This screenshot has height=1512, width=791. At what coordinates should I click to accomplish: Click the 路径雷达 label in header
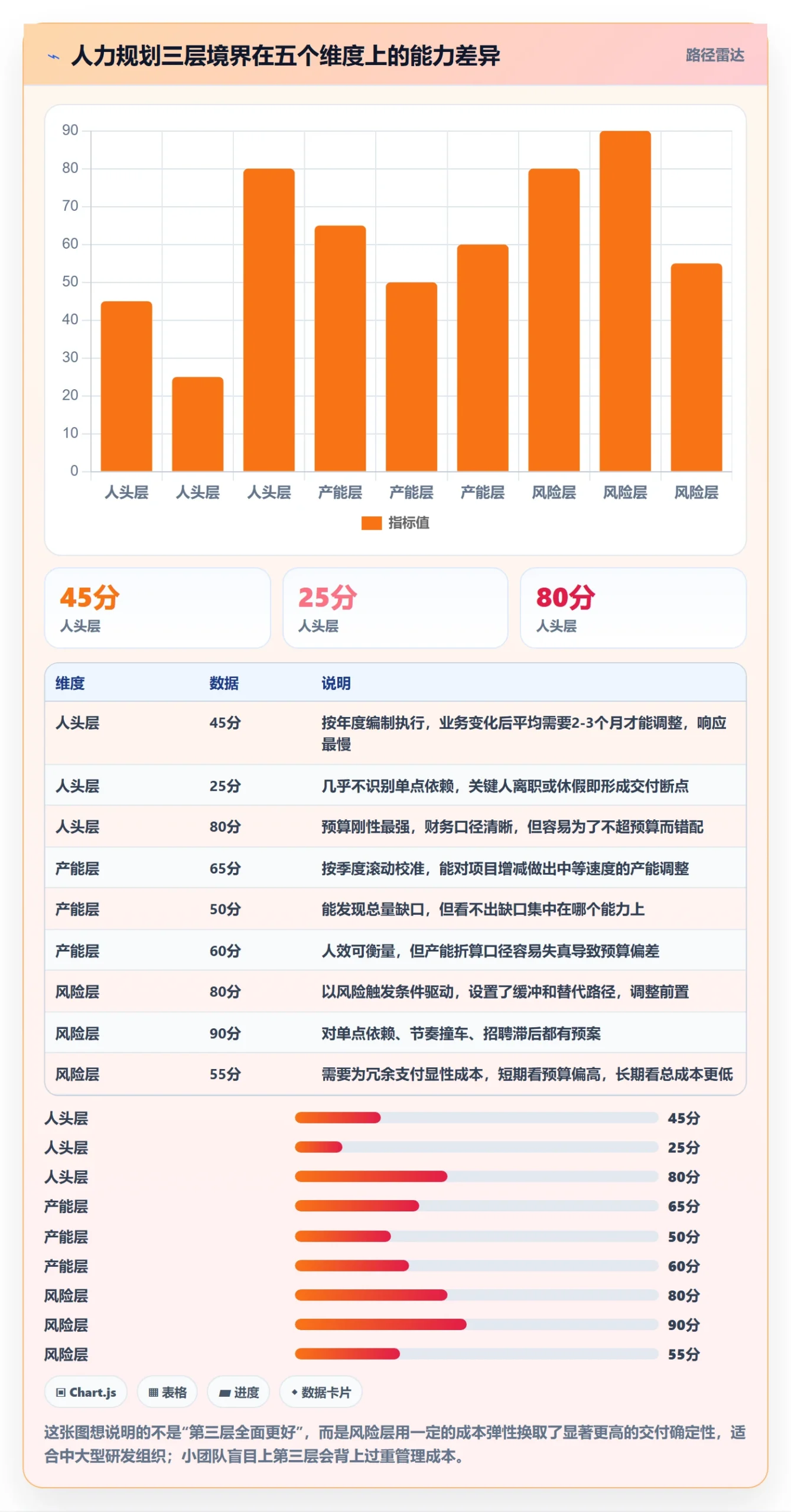tap(714, 56)
